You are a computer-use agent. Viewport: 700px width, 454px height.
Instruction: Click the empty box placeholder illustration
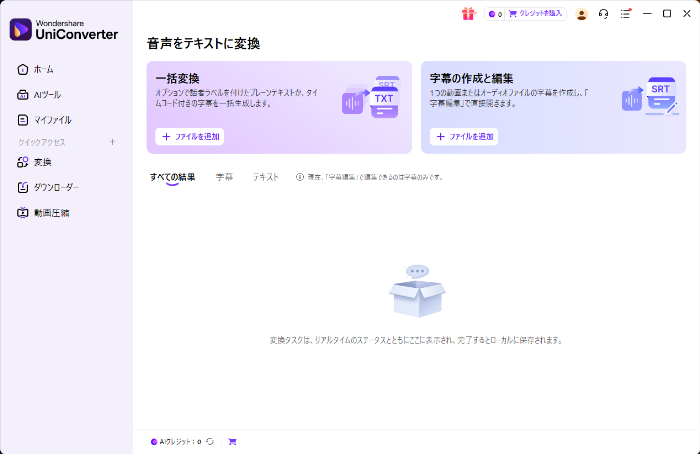click(417, 291)
